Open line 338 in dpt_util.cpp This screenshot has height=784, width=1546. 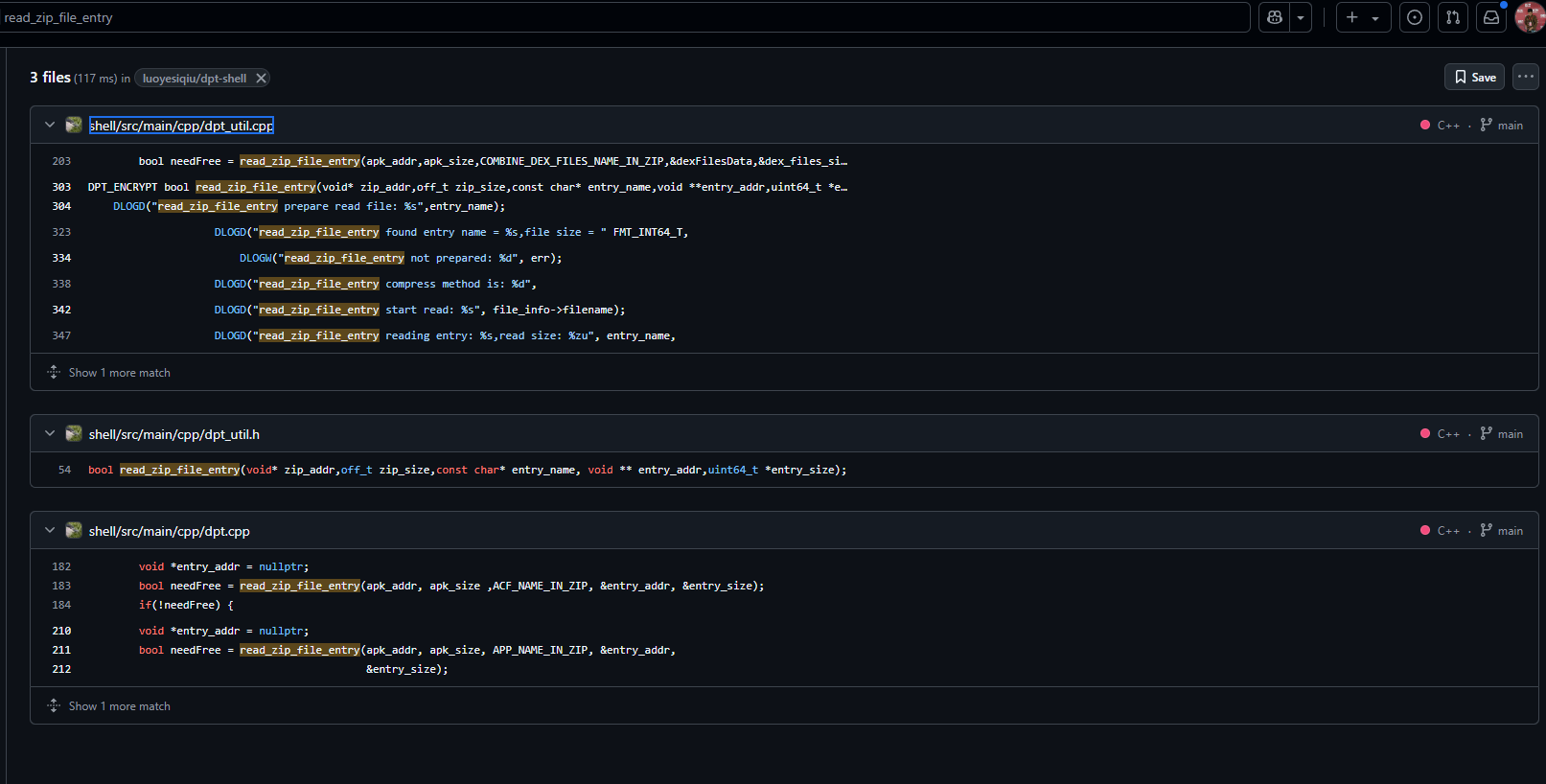tap(61, 284)
